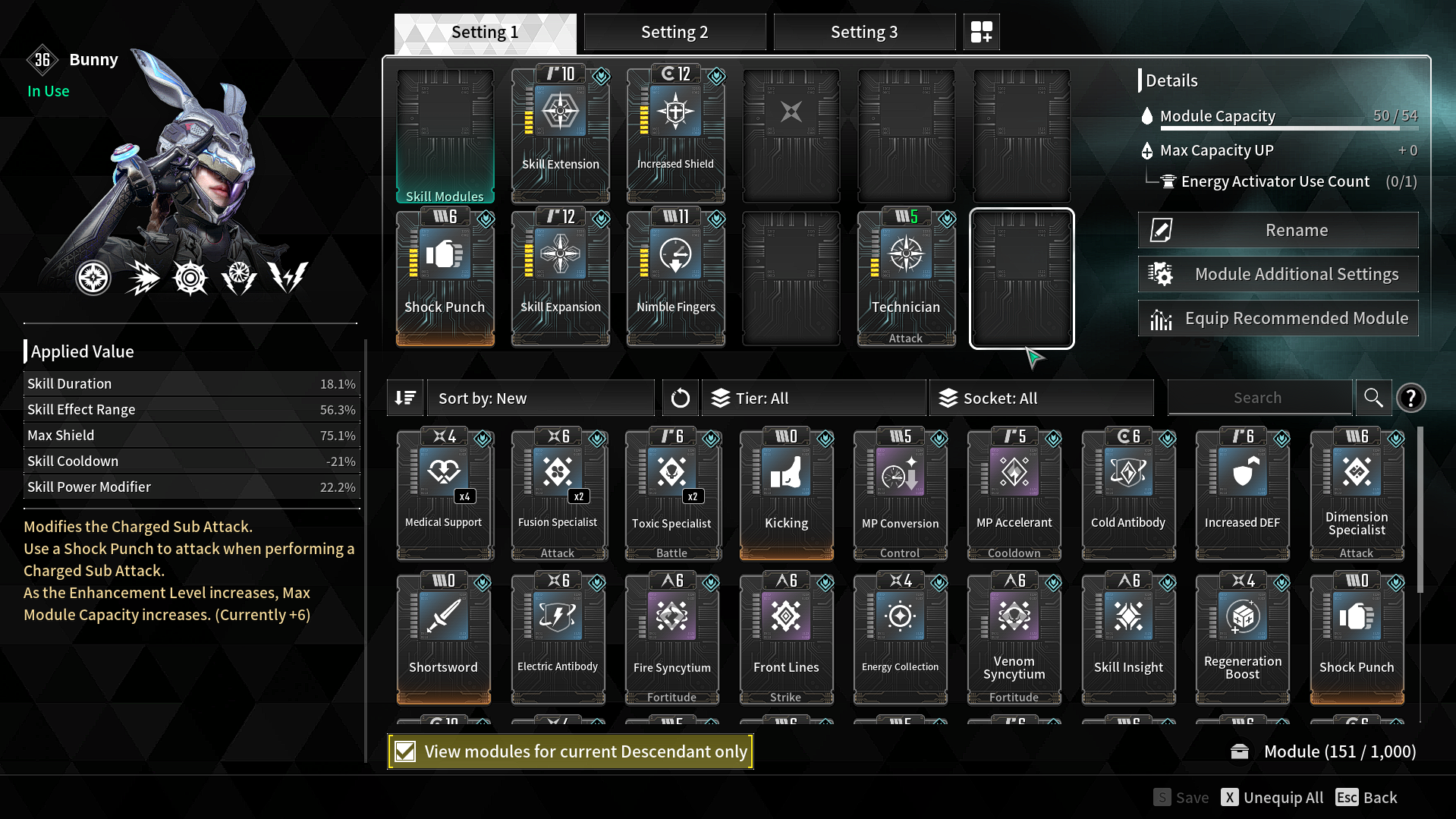Click the equipped Technician module
Image resolution: width=1456 pixels, height=819 pixels.
[x=906, y=278]
